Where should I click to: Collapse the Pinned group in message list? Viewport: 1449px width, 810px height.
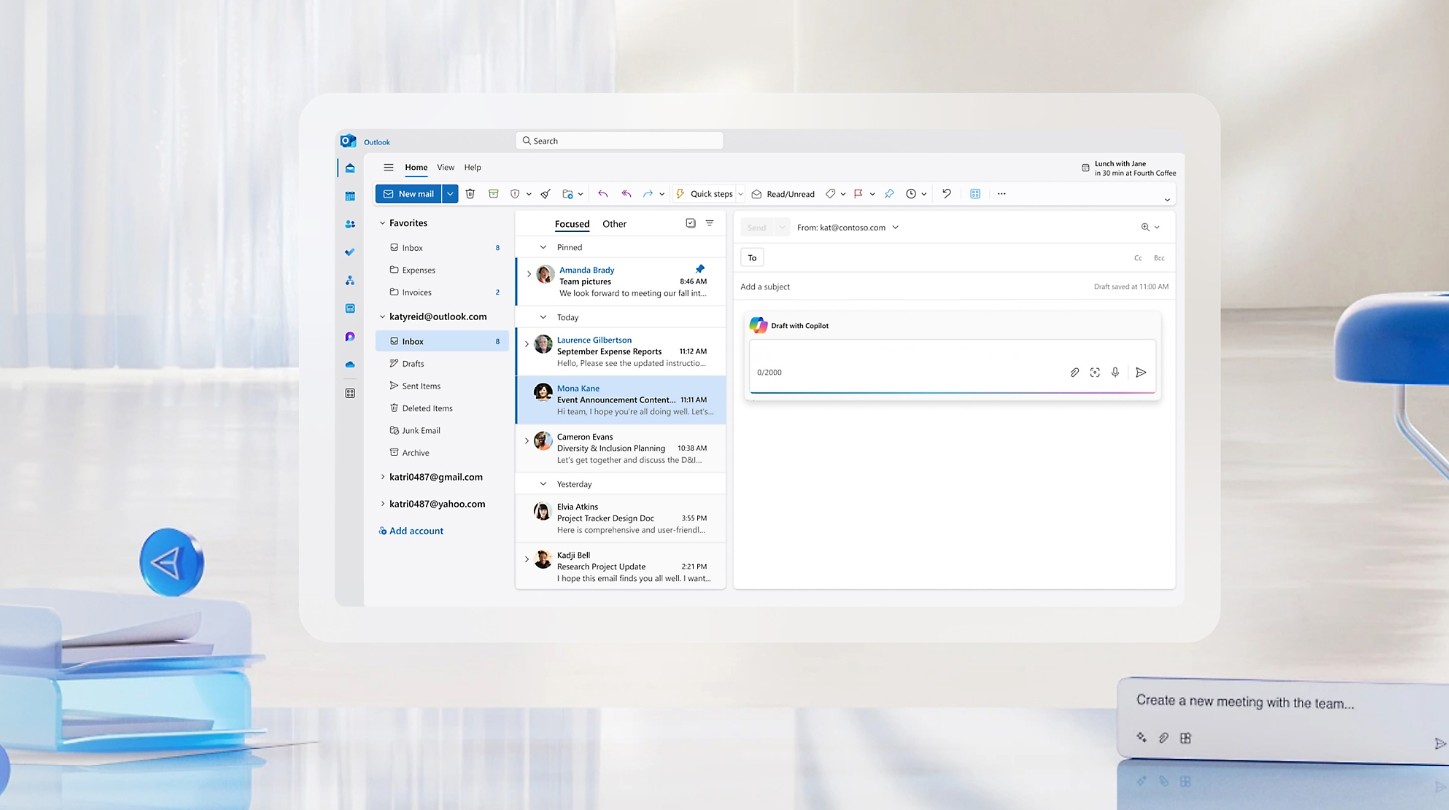point(543,247)
